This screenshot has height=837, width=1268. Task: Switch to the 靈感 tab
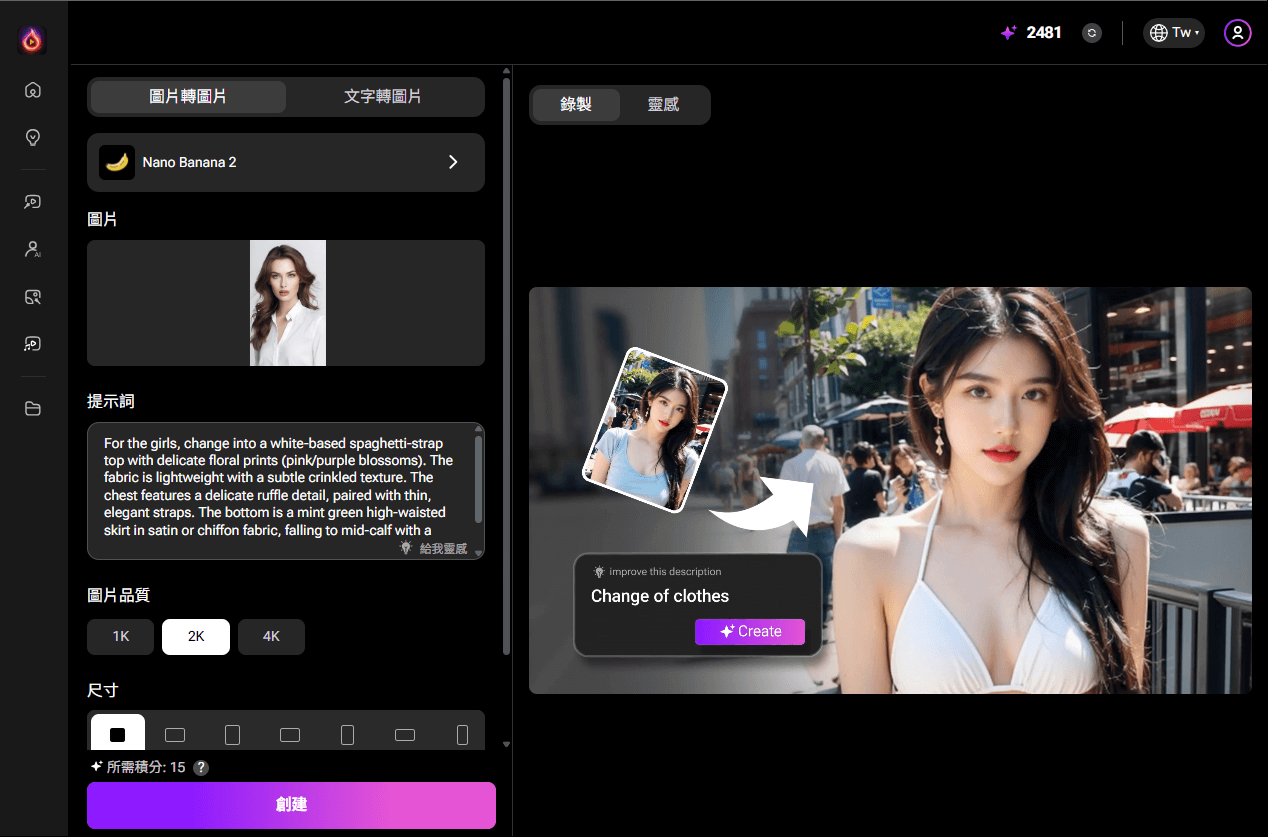(663, 104)
